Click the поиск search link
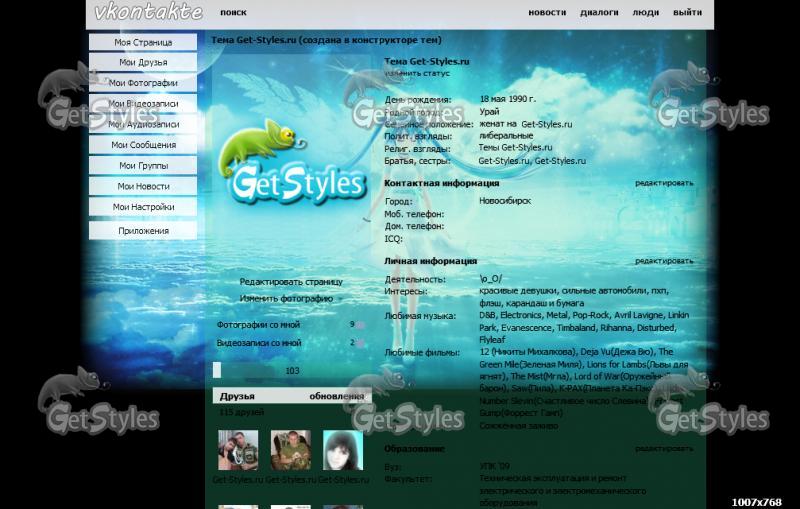Image resolution: width=800 pixels, height=509 pixels. pyautogui.click(x=233, y=13)
